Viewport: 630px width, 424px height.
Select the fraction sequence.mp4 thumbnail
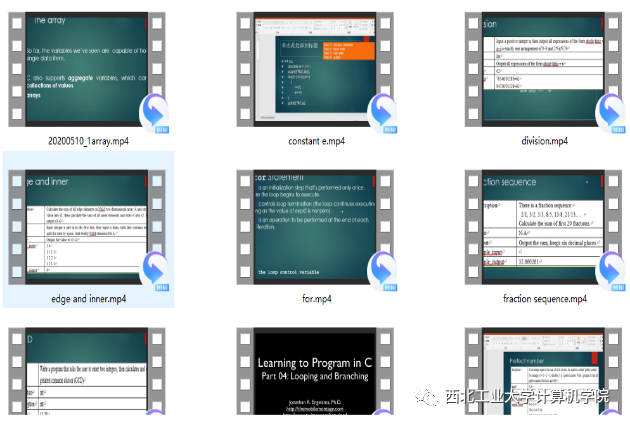point(544,226)
